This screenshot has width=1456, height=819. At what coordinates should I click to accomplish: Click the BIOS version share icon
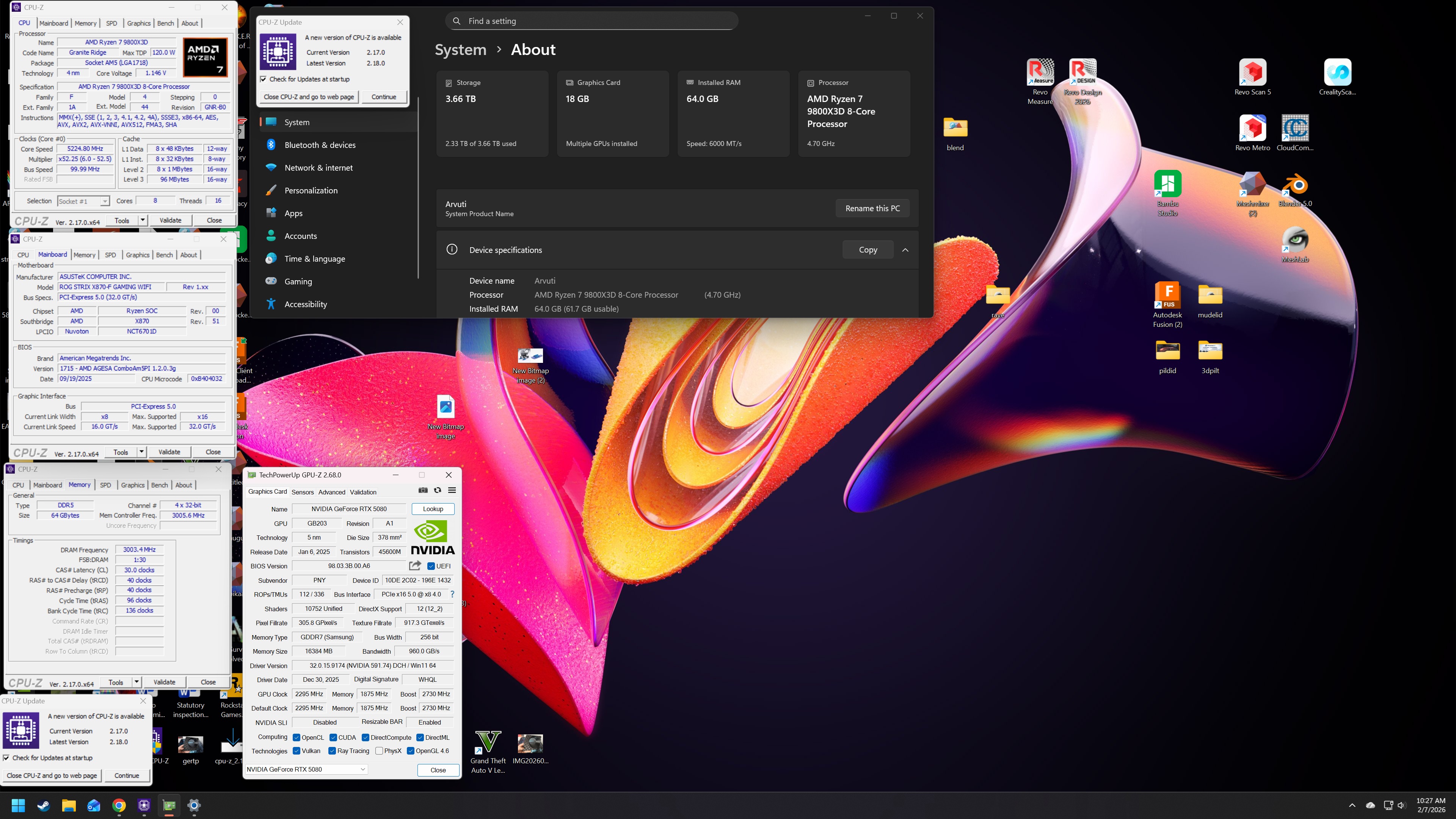click(415, 566)
